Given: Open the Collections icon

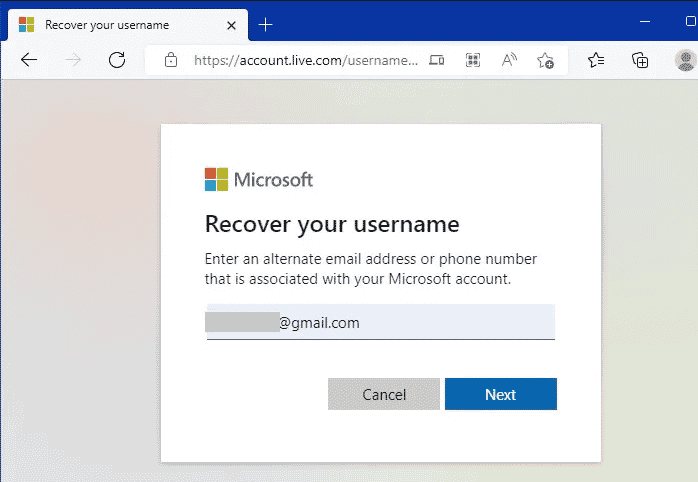Looking at the screenshot, I should (x=640, y=60).
